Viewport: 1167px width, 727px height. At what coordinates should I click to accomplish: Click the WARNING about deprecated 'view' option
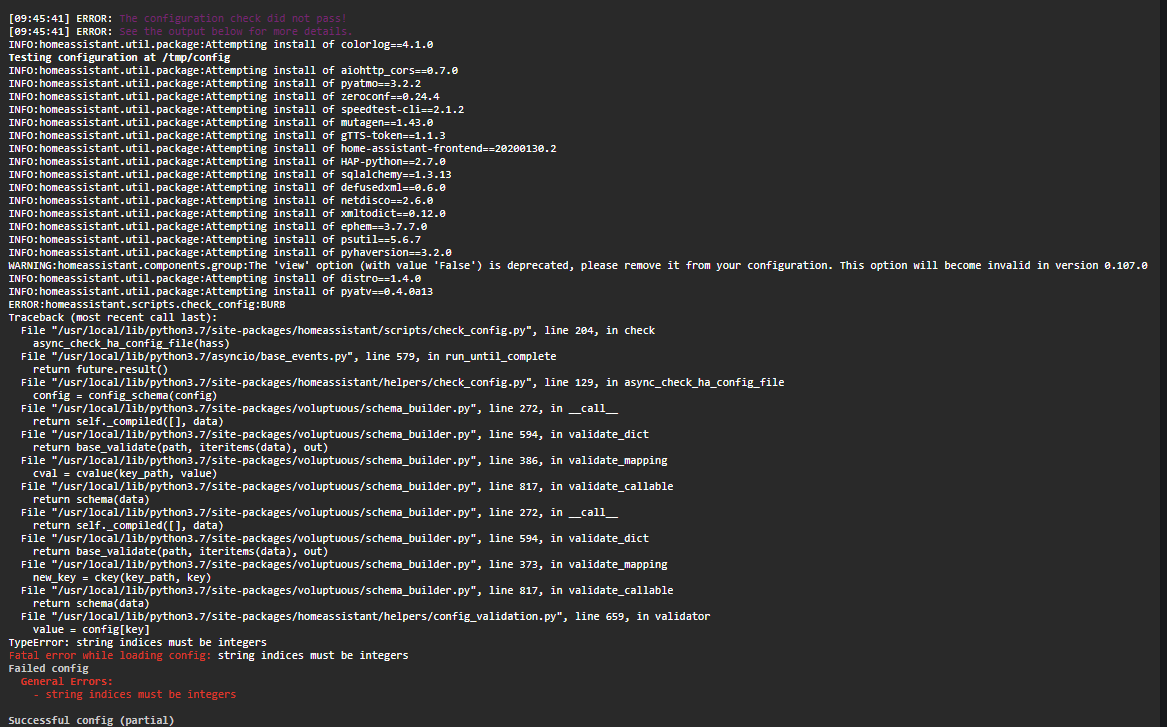[x=578, y=265]
